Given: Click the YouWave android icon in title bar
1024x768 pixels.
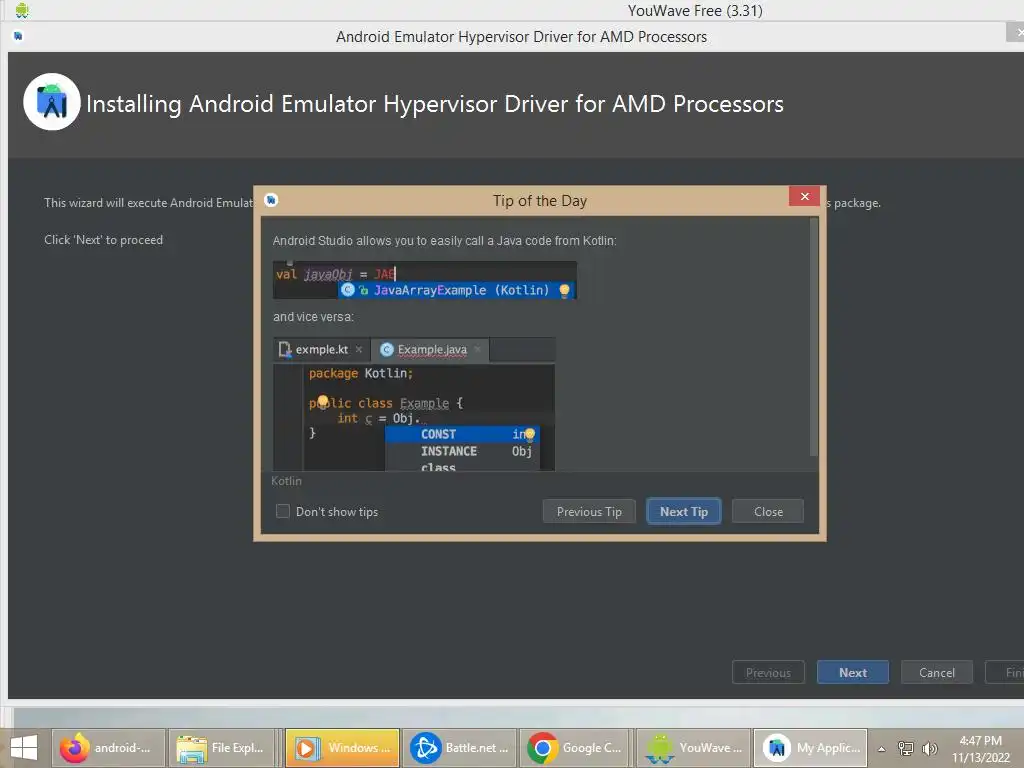Looking at the screenshot, I should 22,10.
